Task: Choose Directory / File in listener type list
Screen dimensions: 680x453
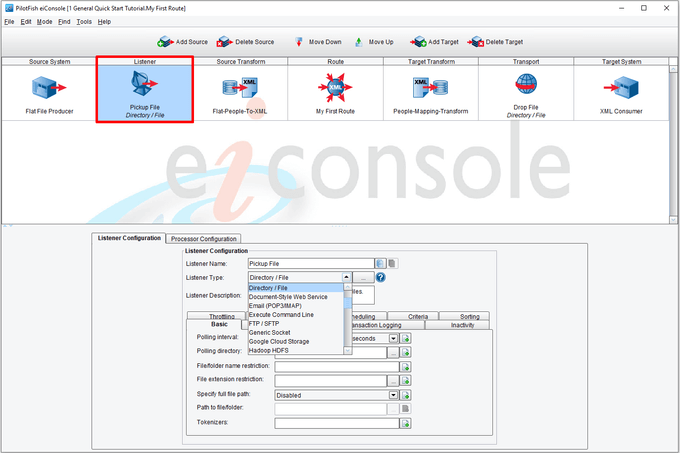Action: 296,288
